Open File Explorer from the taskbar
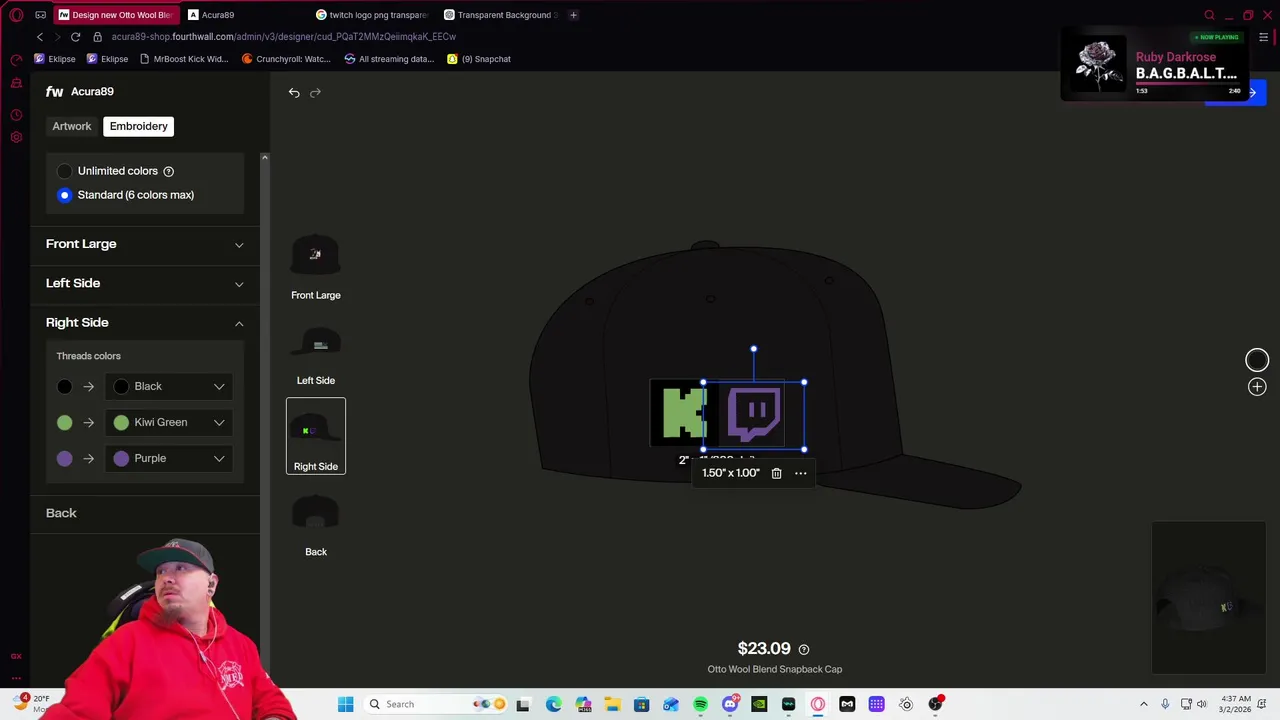Screen dimensions: 1280x720 click(x=612, y=704)
